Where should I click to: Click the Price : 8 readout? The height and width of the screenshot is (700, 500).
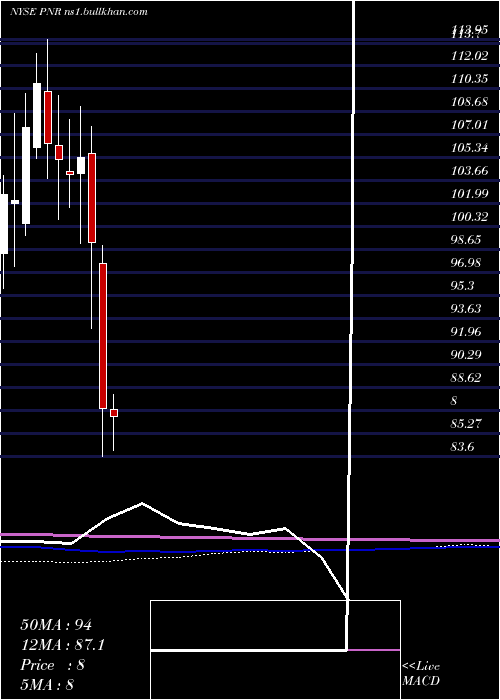coord(53,665)
